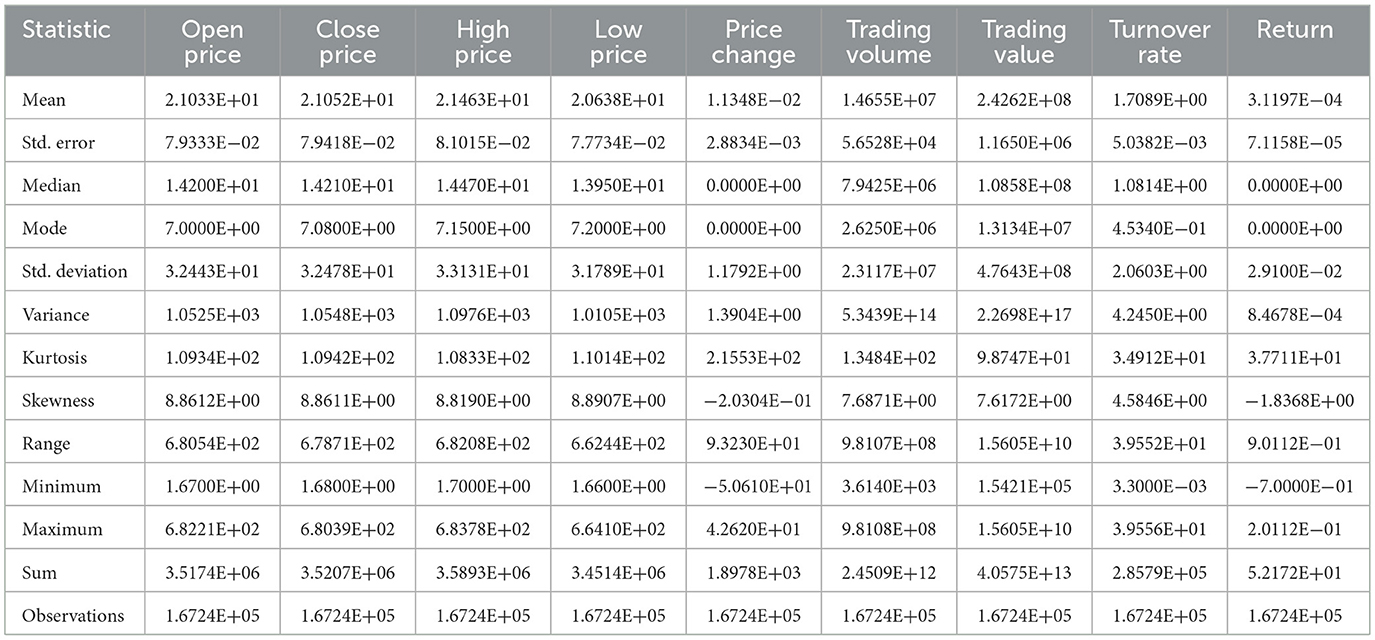Click the Sum trading volume cell 2.4509E+12
The height and width of the screenshot is (640, 1375).
point(888,573)
